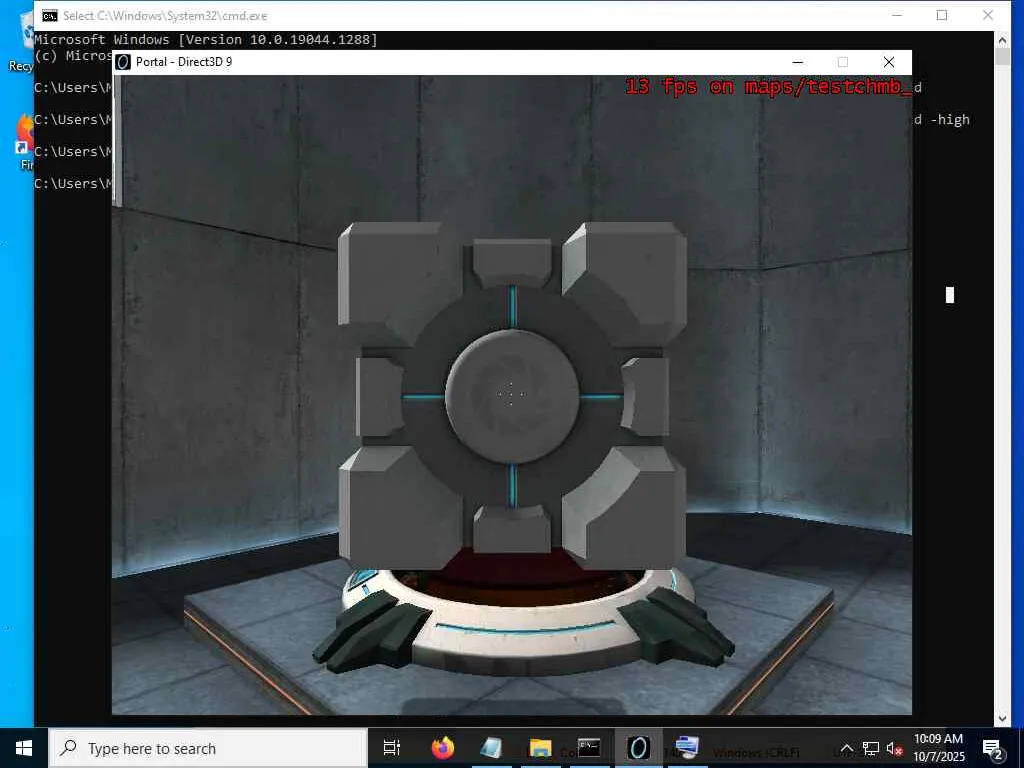1024x768 pixels.
Task: Click the cmd scrollbar down arrow
Action: pos(1002,718)
